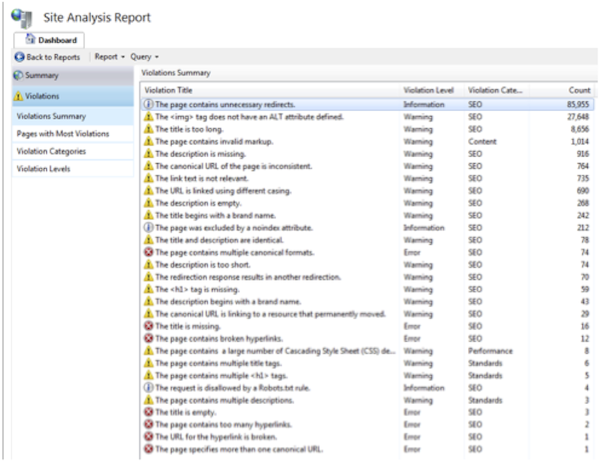Click warning icon beside canonical URL inconsistent row
600x463 pixels.
tap(148, 166)
